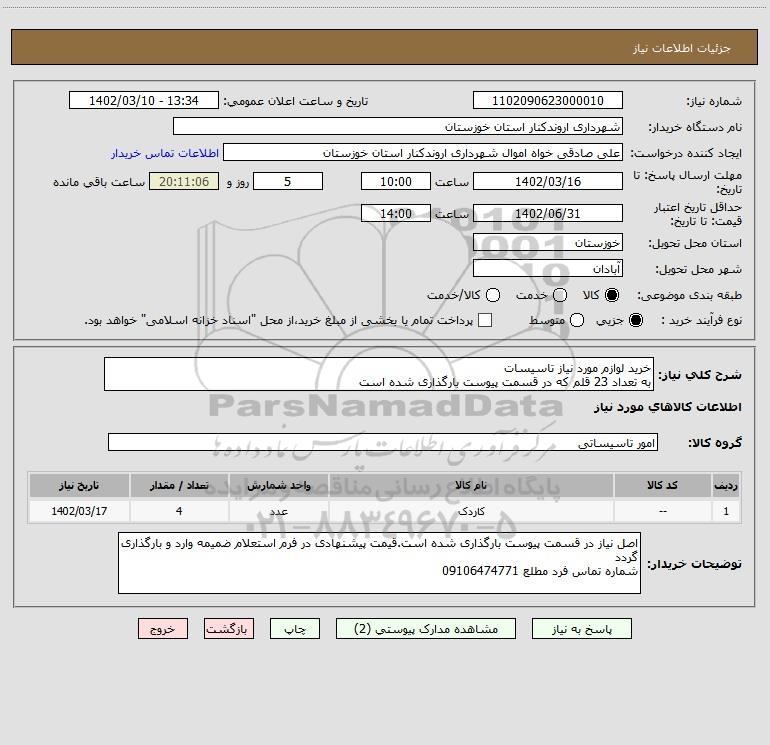Click the price validity date 1402/06/31
This screenshot has height=745, width=770.
pyautogui.click(x=548, y=214)
